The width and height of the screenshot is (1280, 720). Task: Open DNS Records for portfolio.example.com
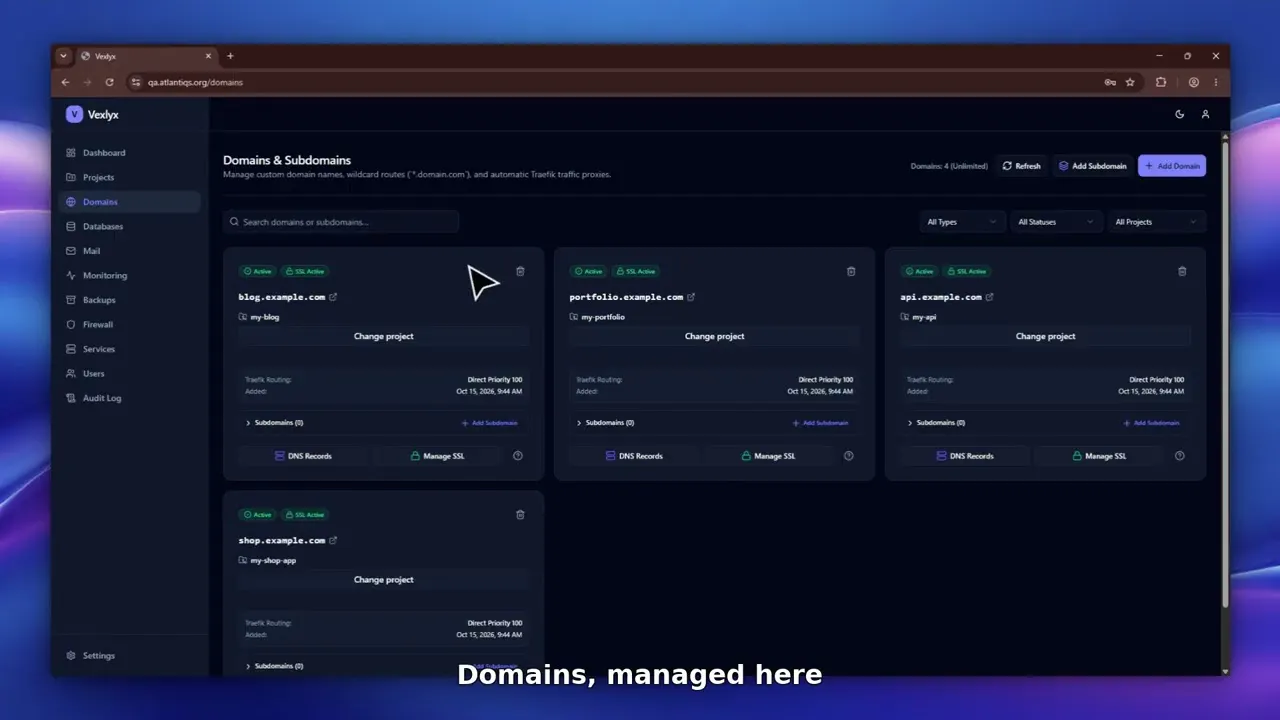point(634,456)
